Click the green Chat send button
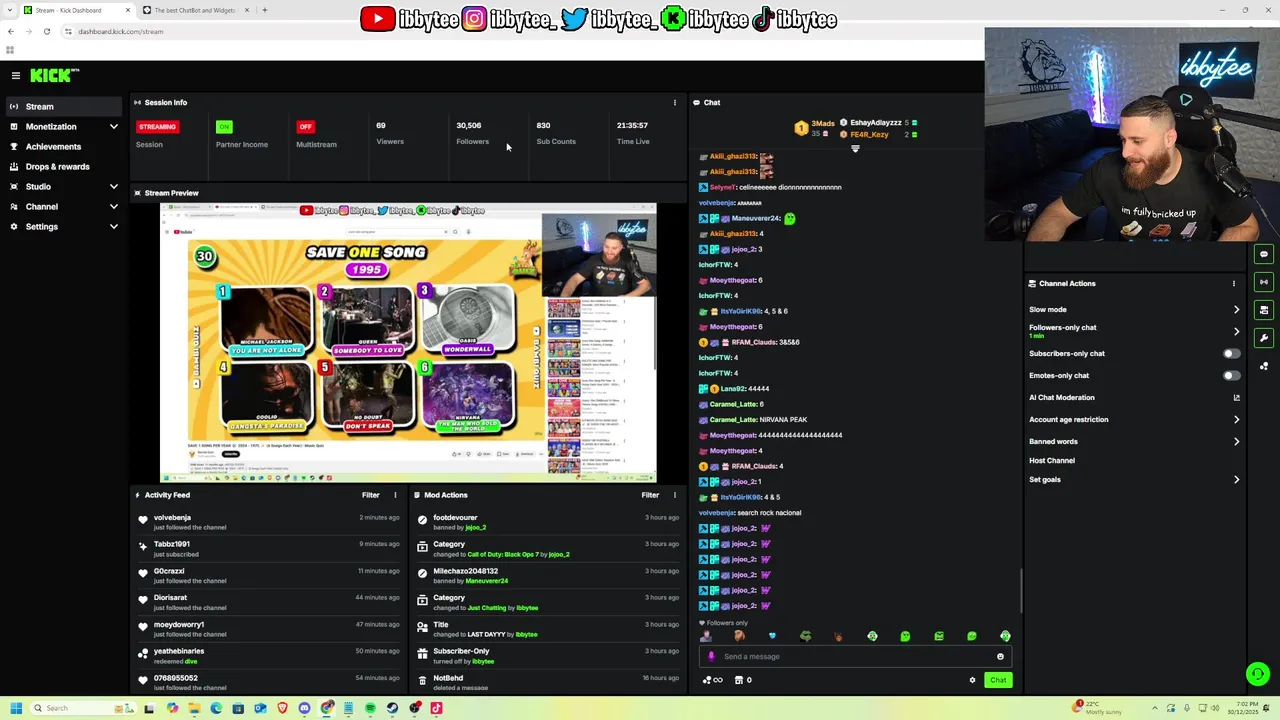Screen dimensions: 1280x720 point(998,680)
